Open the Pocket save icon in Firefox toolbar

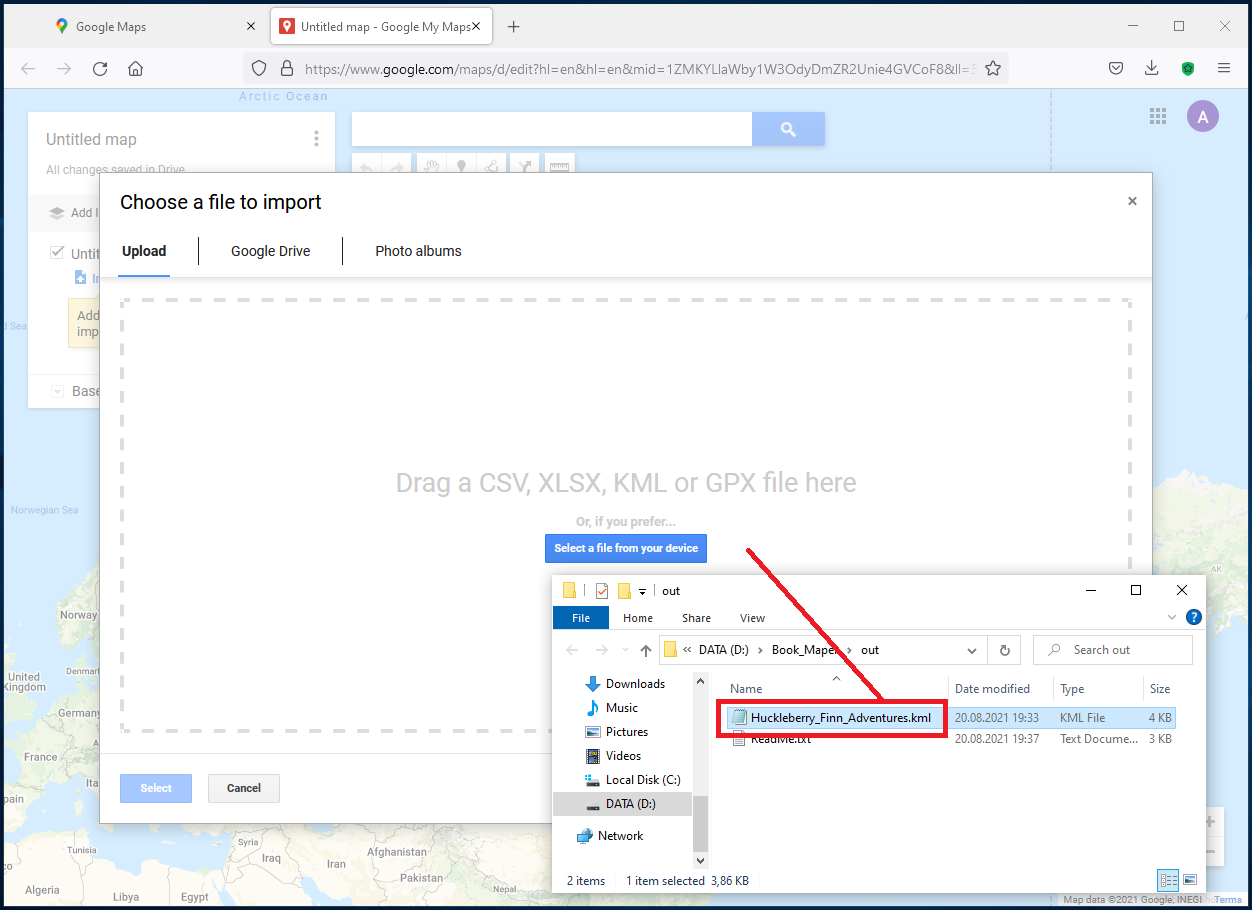click(1116, 68)
